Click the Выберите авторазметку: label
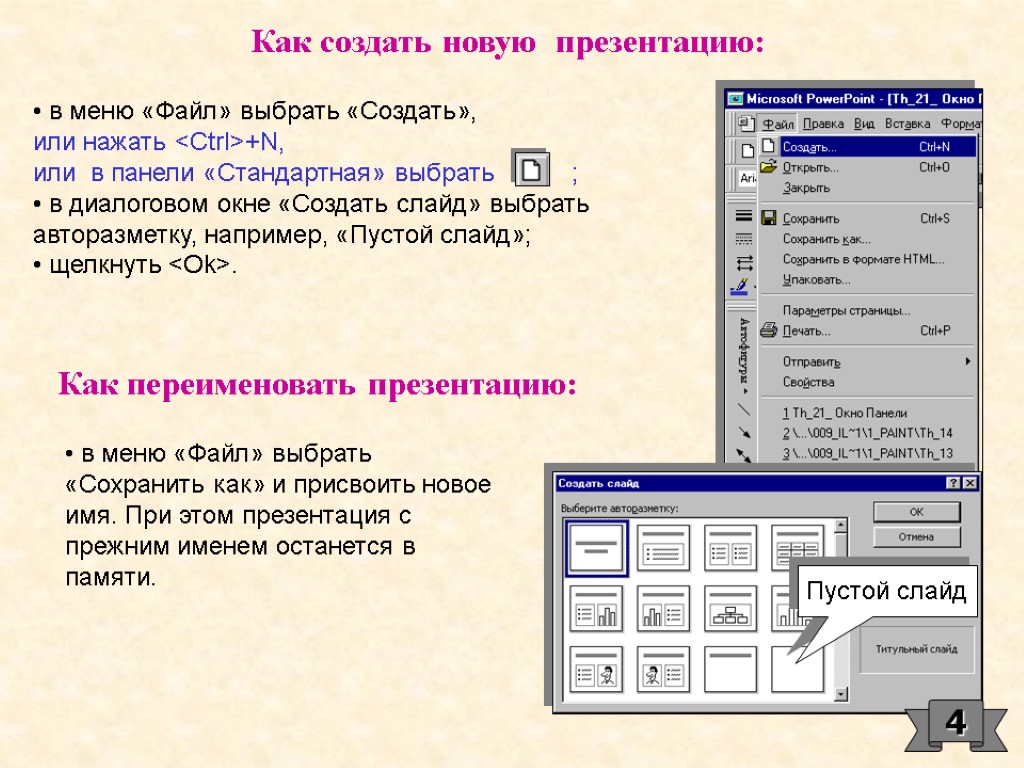 coord(619,508)
